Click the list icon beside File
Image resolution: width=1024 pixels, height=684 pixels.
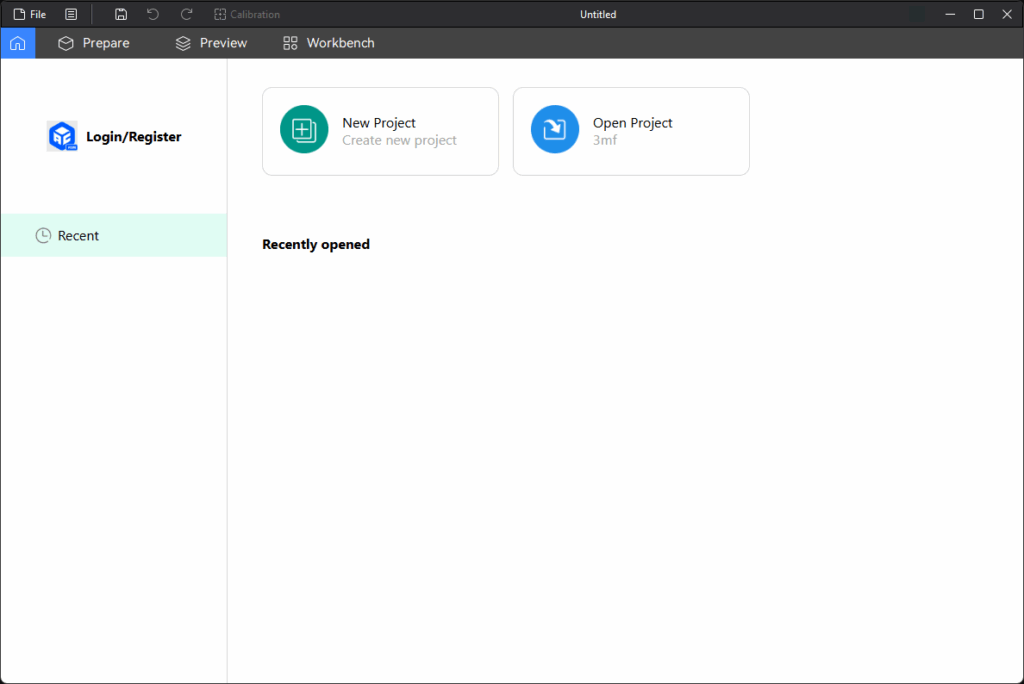[x=71, y=14]
